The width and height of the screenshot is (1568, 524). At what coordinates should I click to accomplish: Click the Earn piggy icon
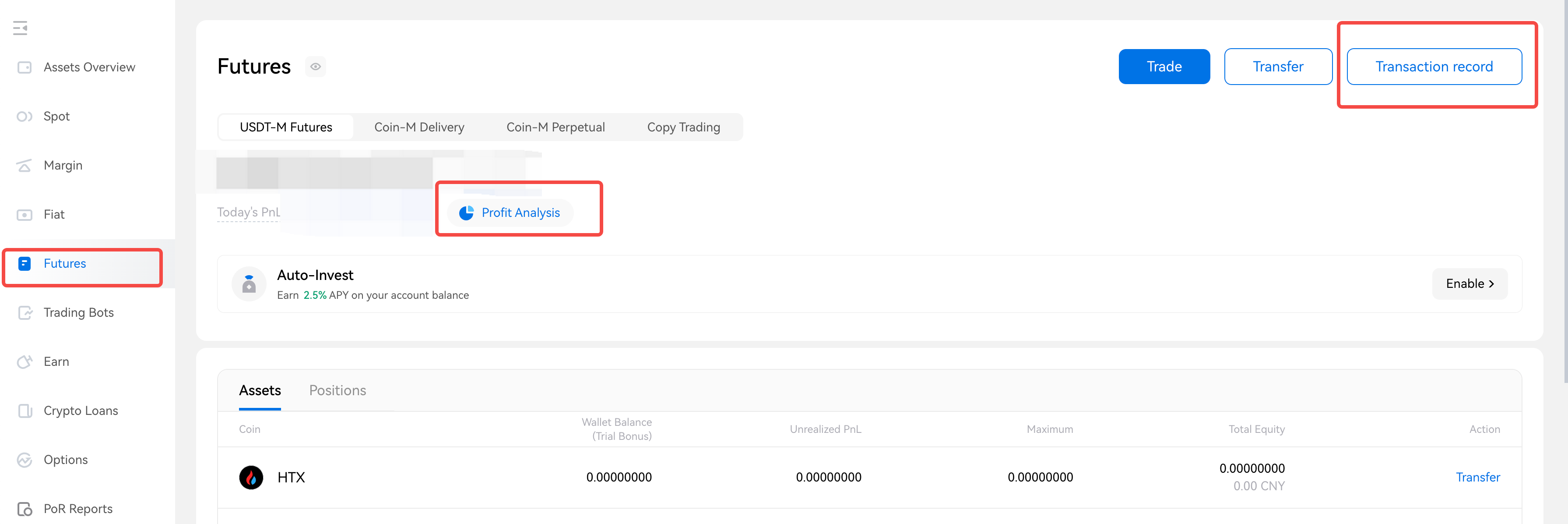coord(25,362)
